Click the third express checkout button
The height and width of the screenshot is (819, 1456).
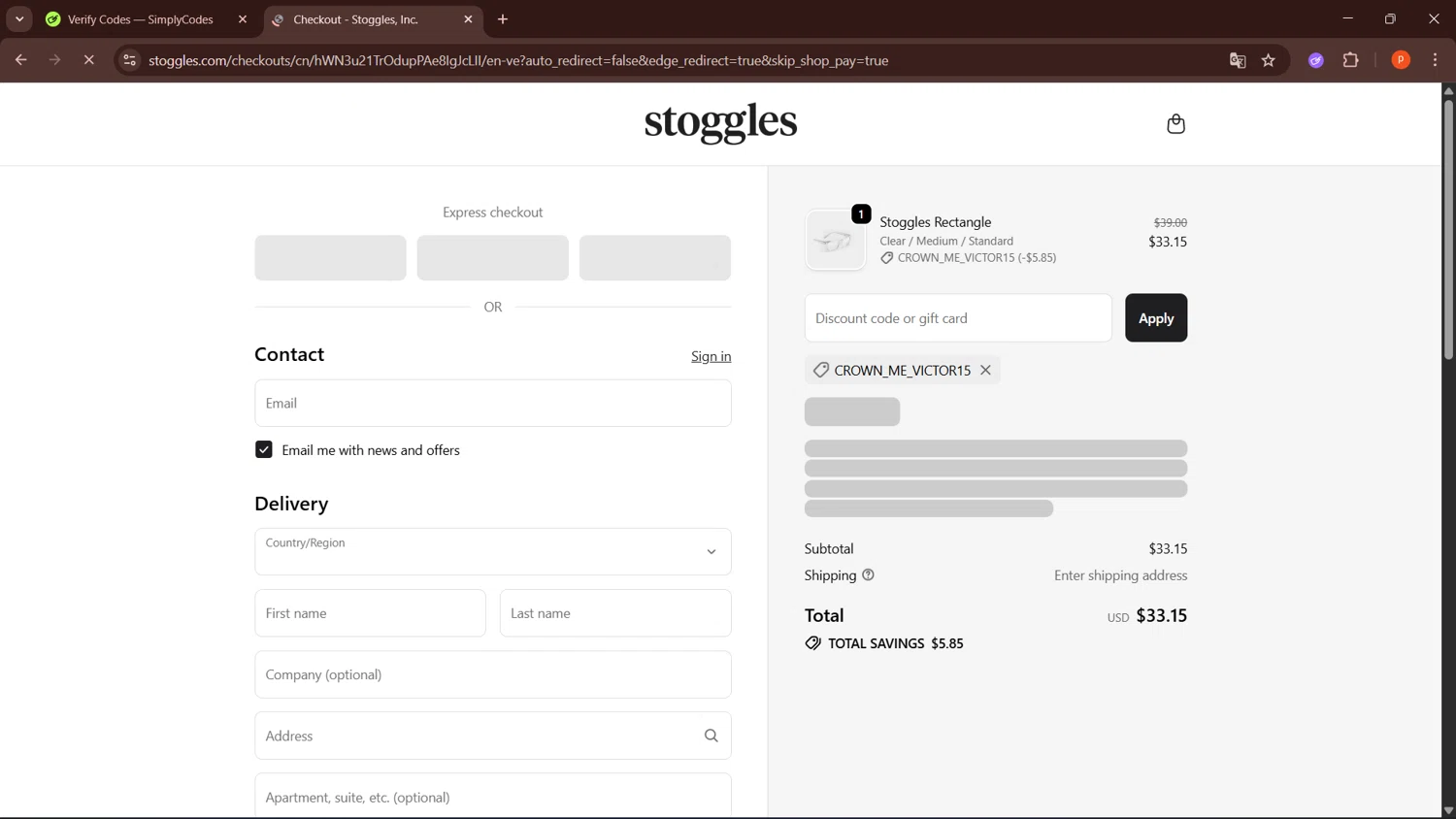pos(655,258)
